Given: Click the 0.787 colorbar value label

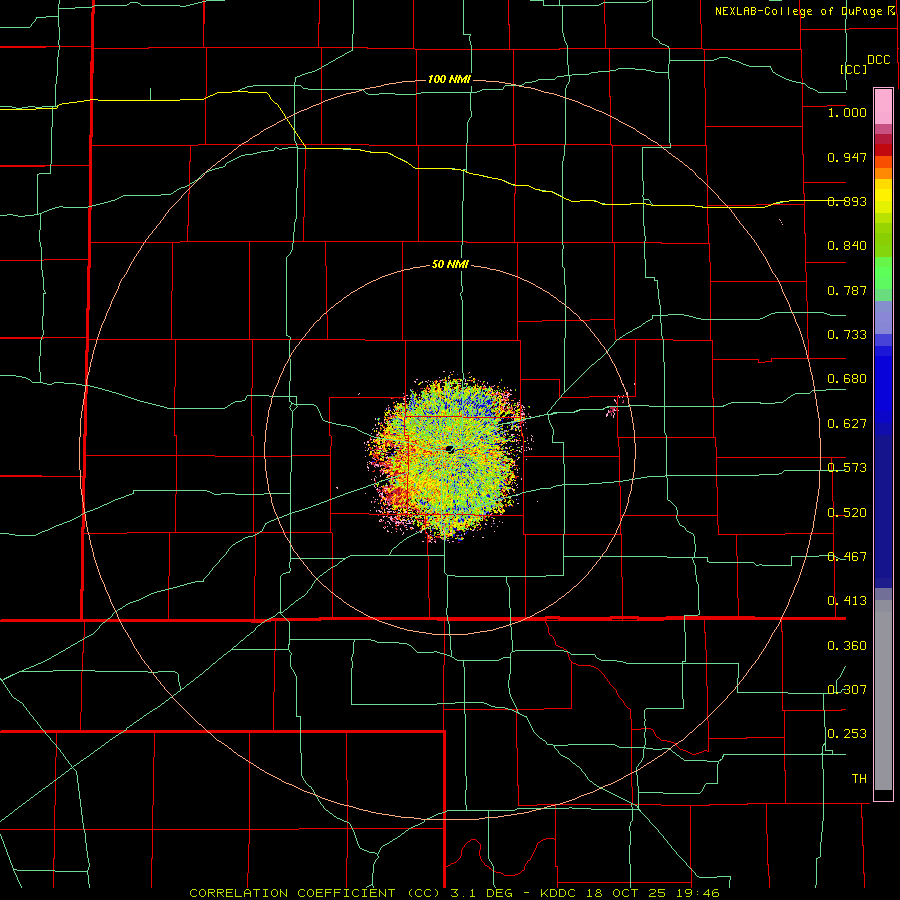Looking at the screenshot, I should click(847, 290).
